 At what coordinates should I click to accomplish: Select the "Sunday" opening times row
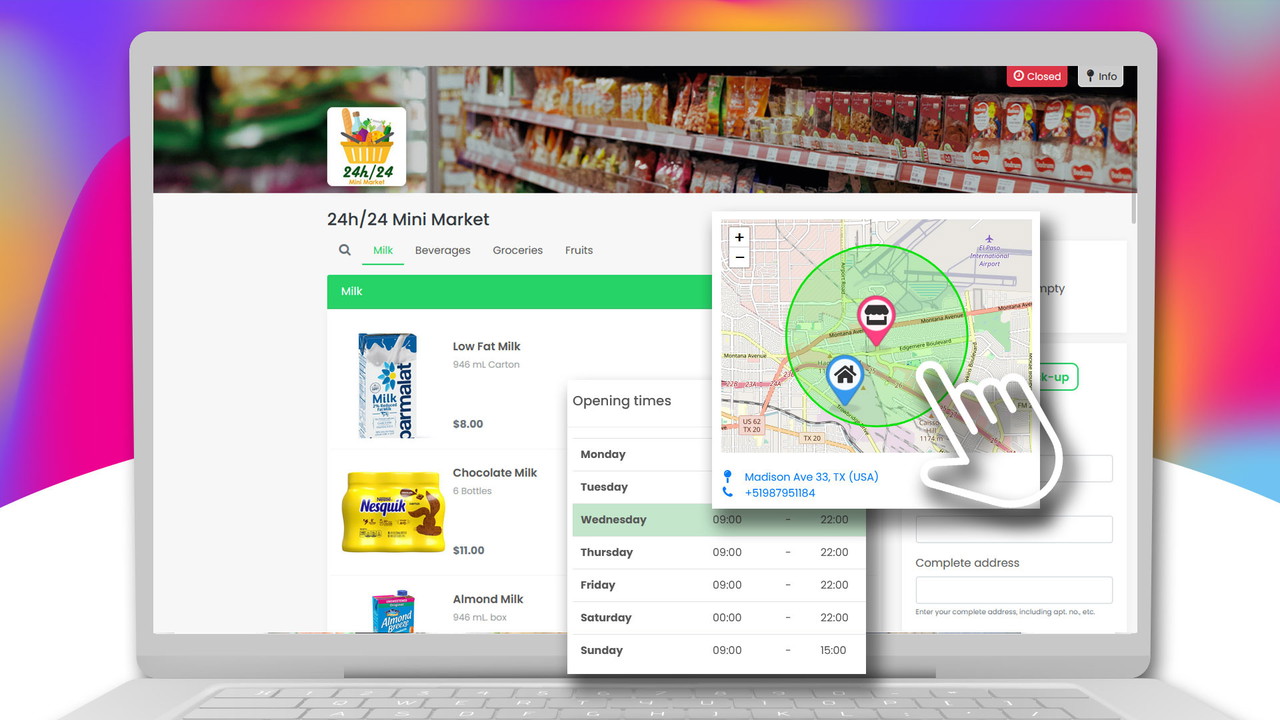click(x=719, y=650)
